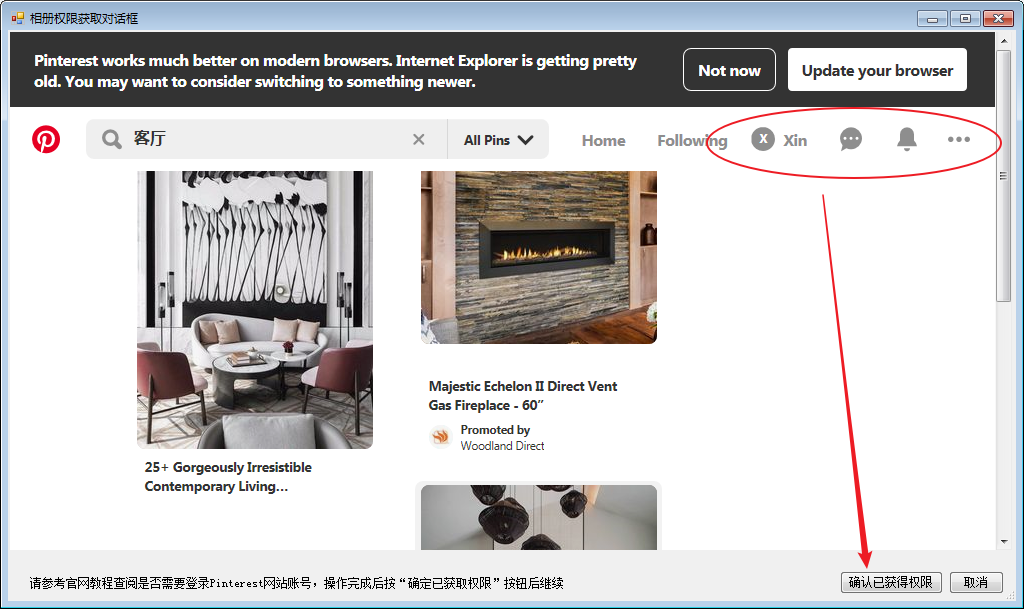This screenshot has width=1024, height=609.
Task: Open the notifications bell icon
Action: coord(906,139)
